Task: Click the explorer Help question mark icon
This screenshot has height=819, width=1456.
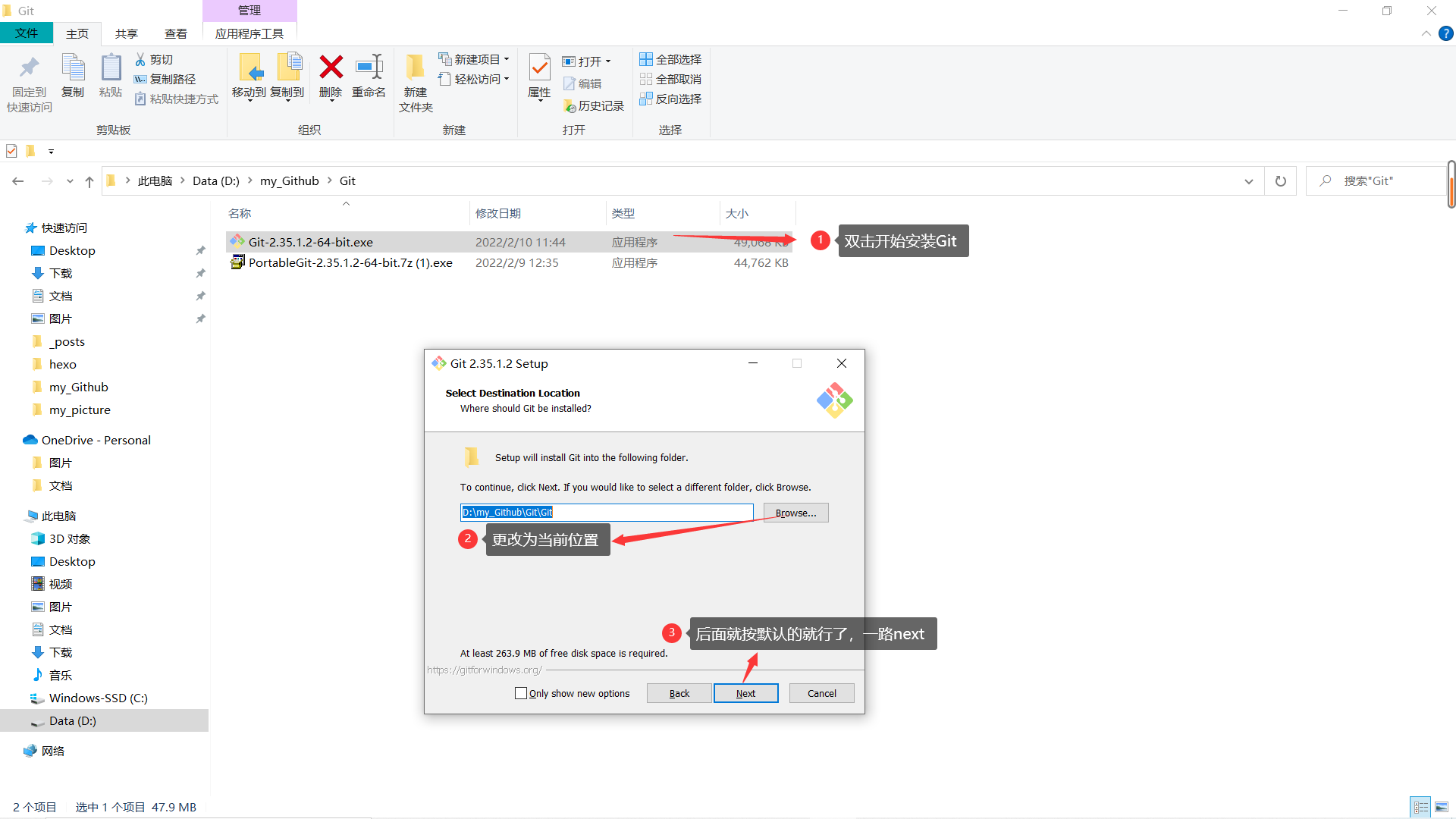Action: click(x=1446, y=33)
